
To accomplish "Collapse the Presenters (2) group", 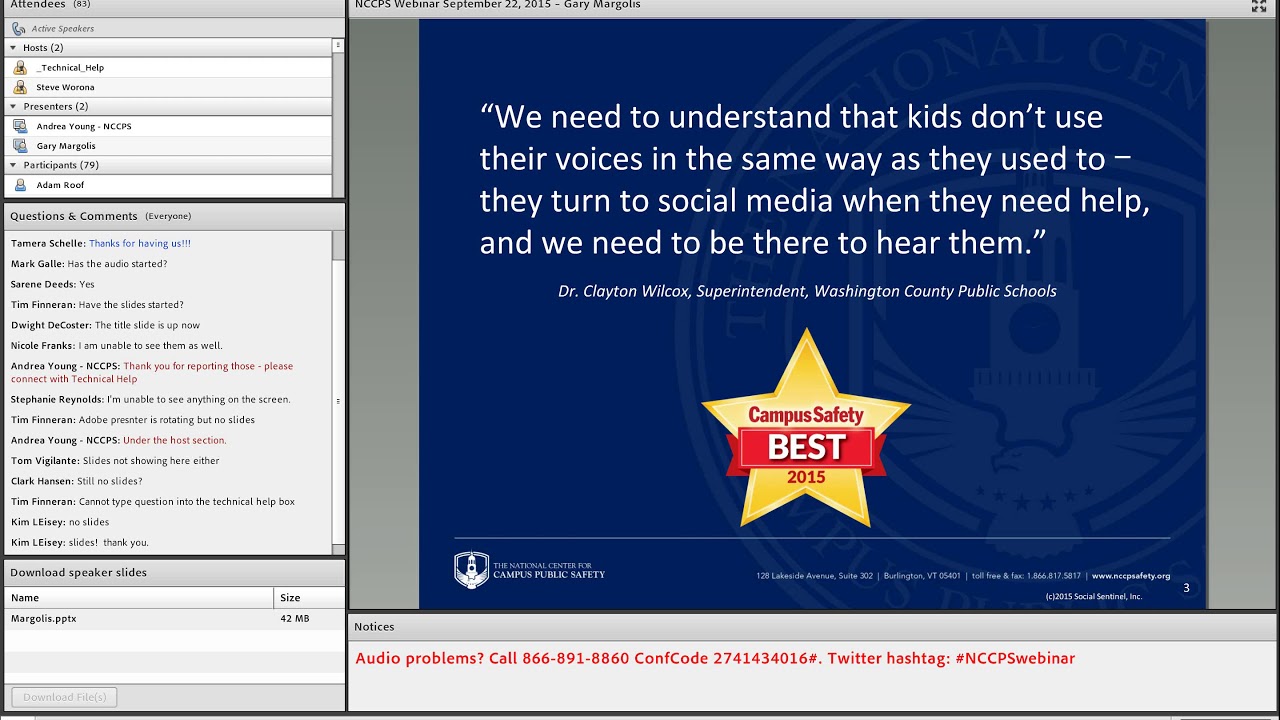I will [x=13, y=106].
